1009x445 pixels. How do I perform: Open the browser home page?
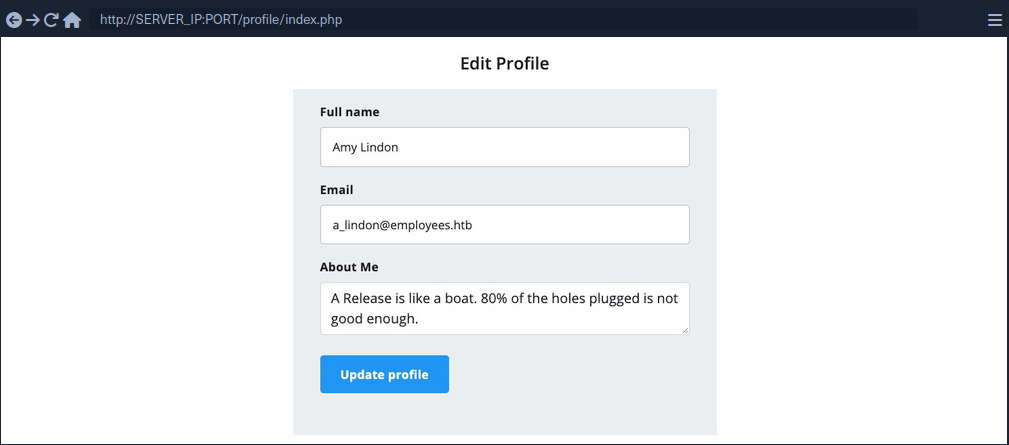coord(72,20)
